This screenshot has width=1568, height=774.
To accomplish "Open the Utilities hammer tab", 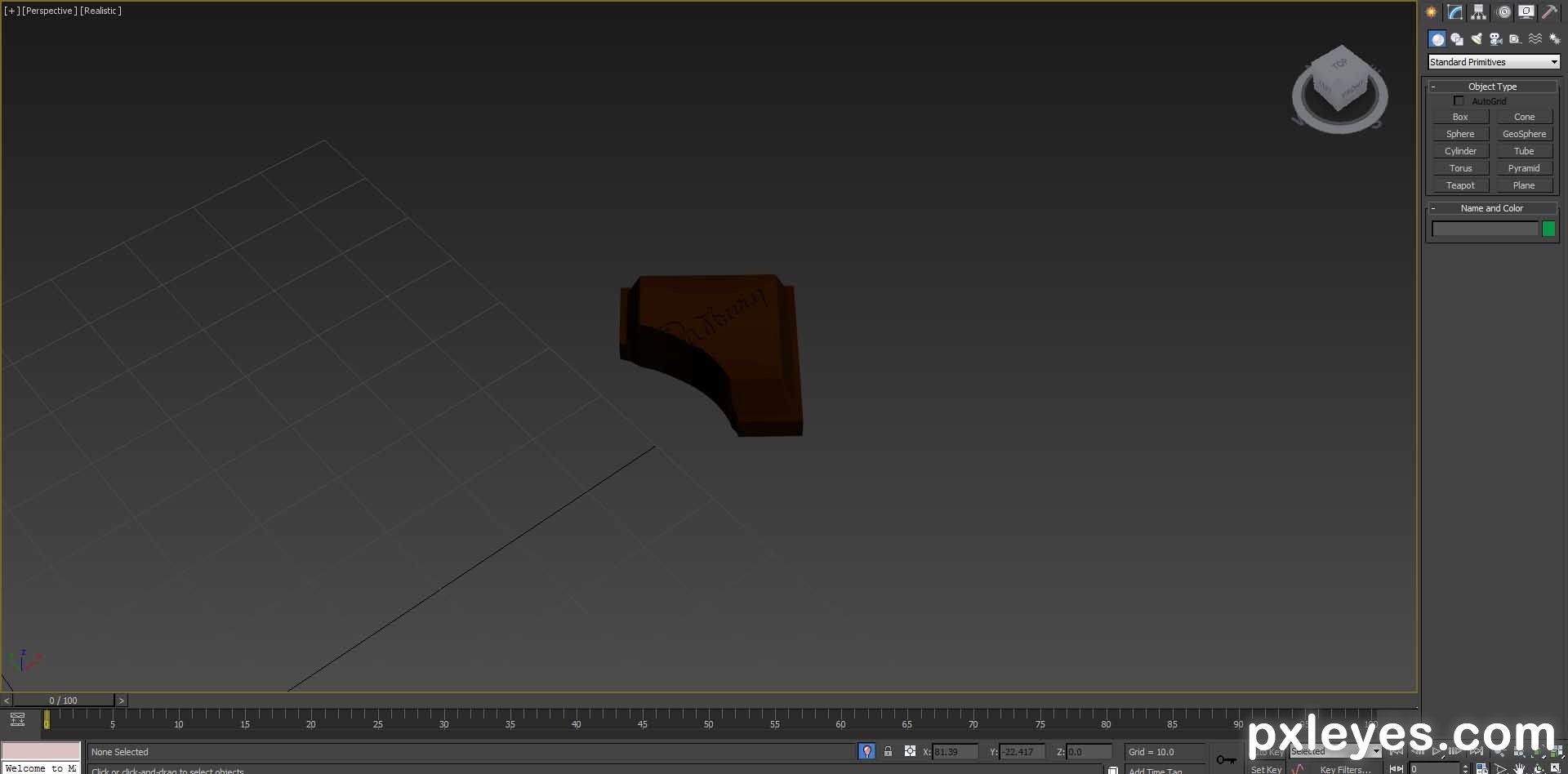I will pos(1549,12).
